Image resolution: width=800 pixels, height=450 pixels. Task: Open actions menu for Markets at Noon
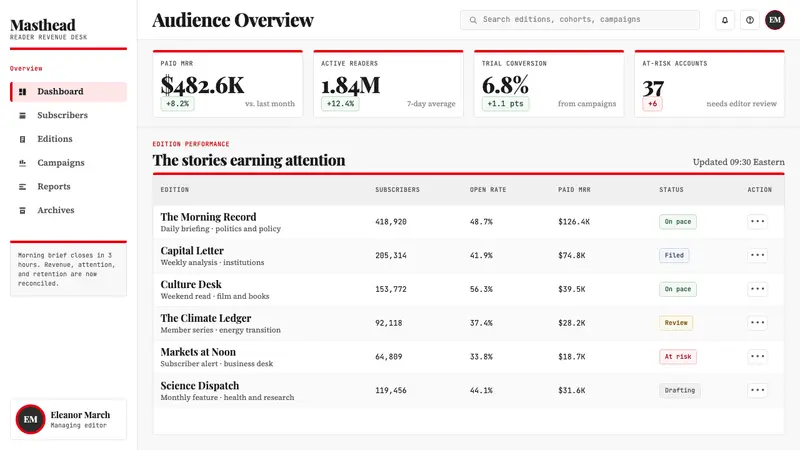click(757, 356)
